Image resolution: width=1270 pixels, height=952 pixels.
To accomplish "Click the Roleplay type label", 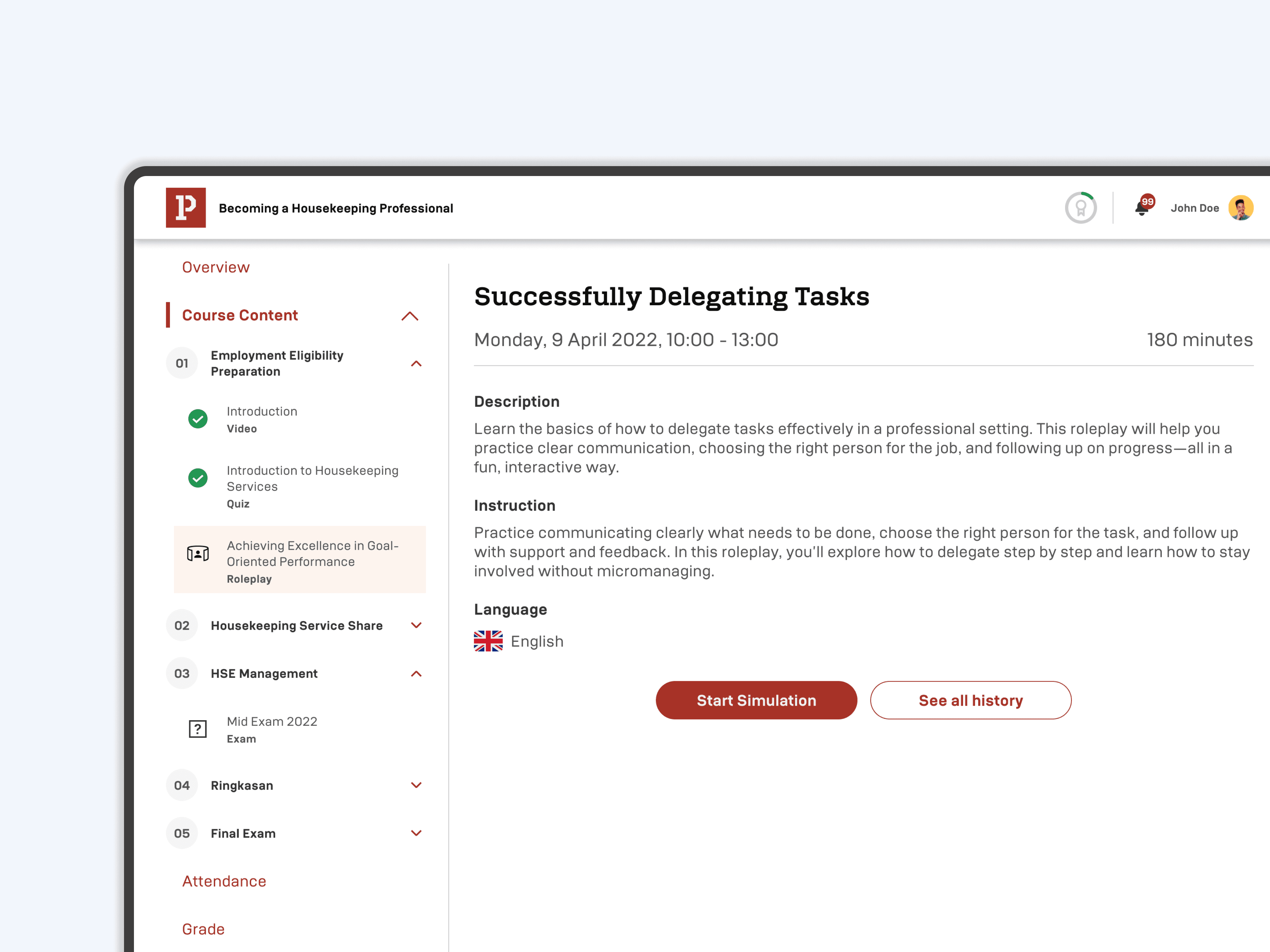I will (249, 579).
